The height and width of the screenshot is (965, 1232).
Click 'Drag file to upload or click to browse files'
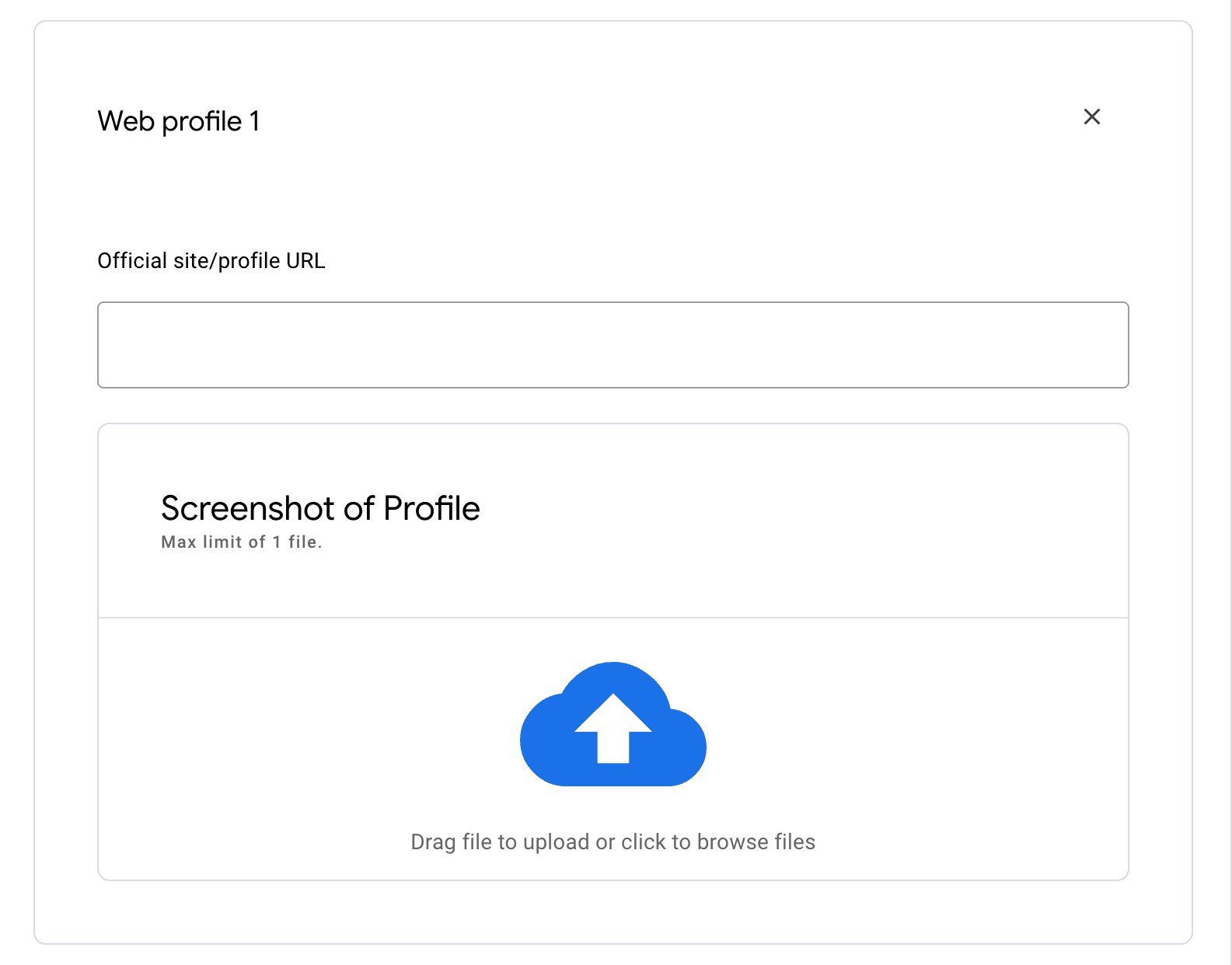pyautogui.click(x=613, y=842)
